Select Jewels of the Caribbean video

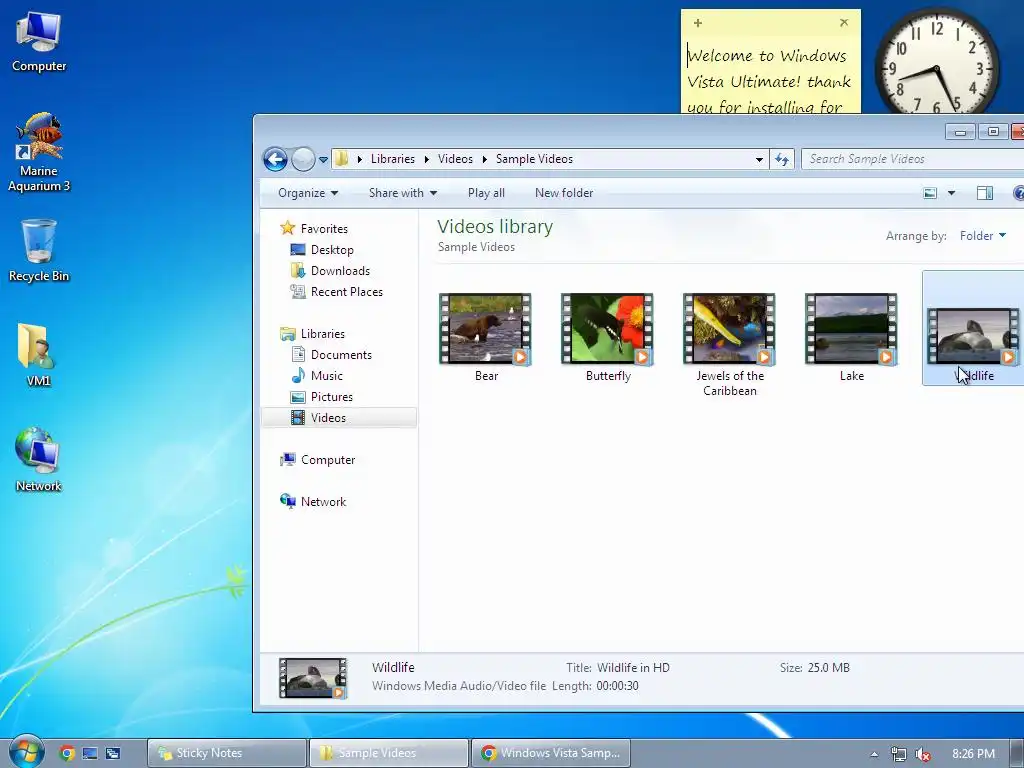pos(729,329)
